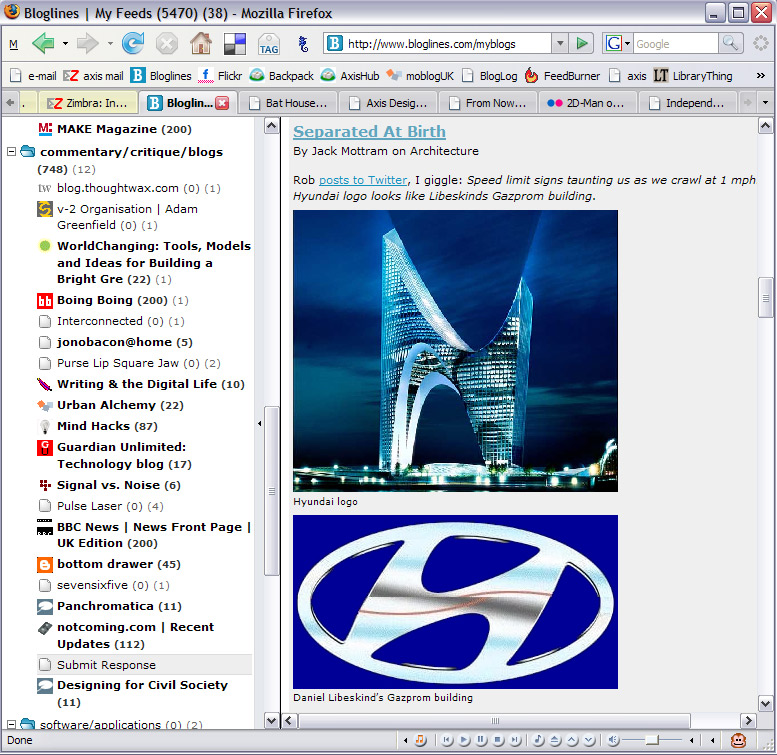Image resolution: width=777 pixels, height=755 pixels.
Task: Switch to the Independ... tab
Action: tap(688, 103)
